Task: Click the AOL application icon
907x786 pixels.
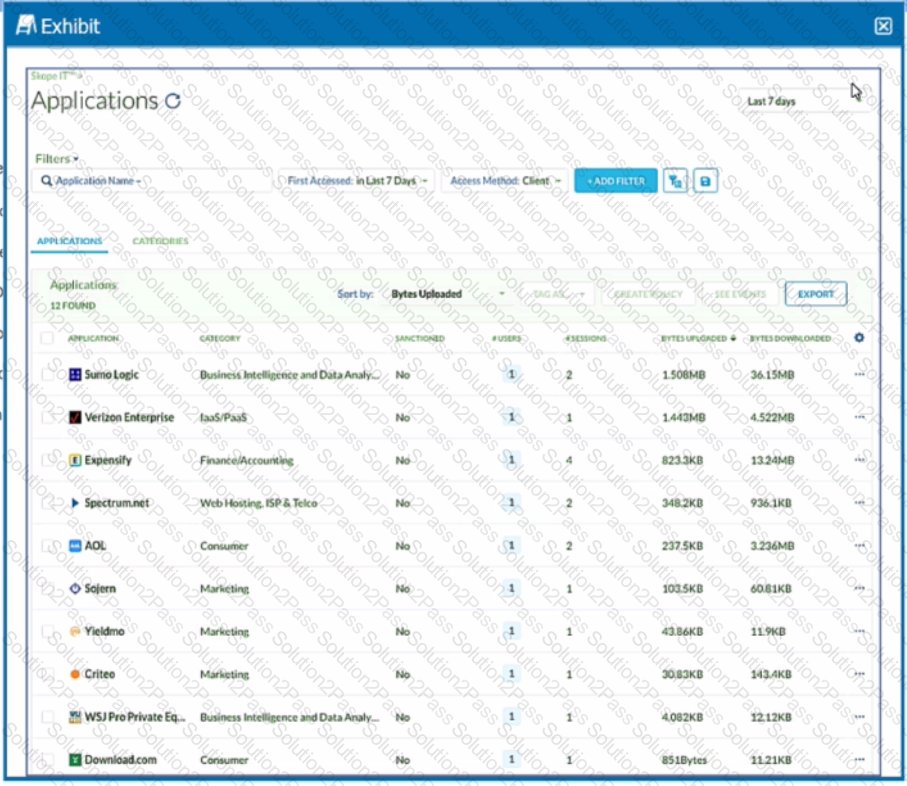Action: pos(75,546)
